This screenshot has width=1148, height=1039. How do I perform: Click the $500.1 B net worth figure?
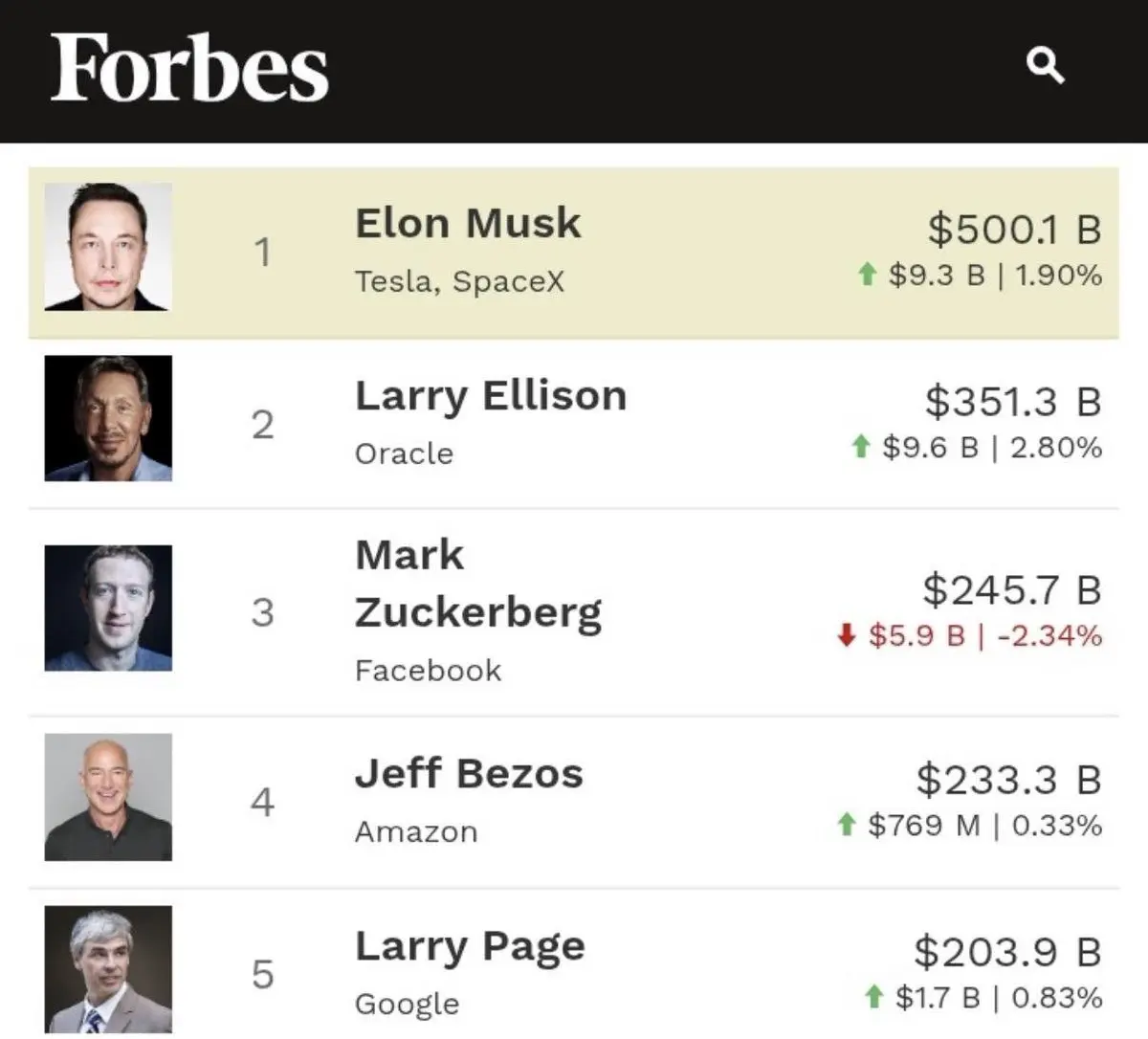coord(1014,230)
